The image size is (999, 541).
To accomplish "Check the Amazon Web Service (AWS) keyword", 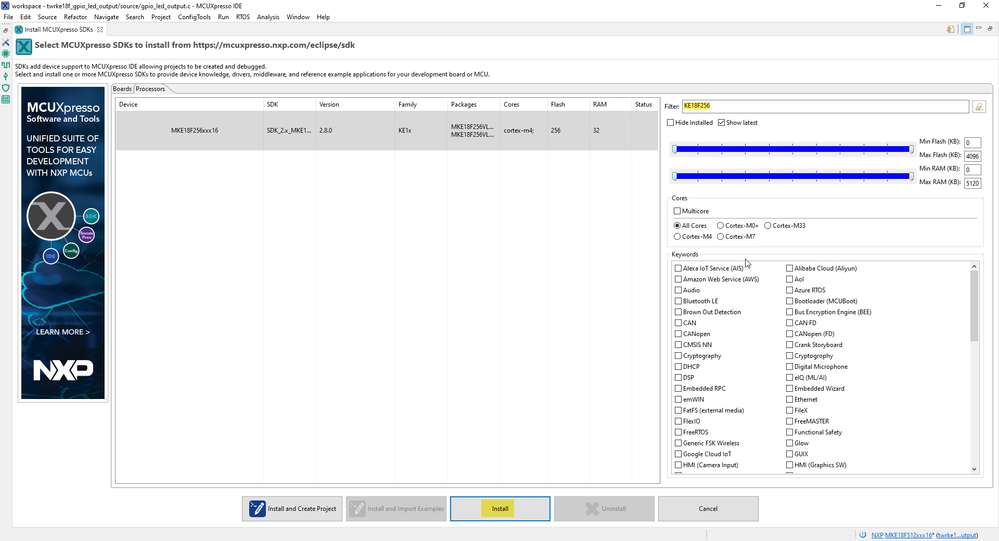I will point(678,279).
